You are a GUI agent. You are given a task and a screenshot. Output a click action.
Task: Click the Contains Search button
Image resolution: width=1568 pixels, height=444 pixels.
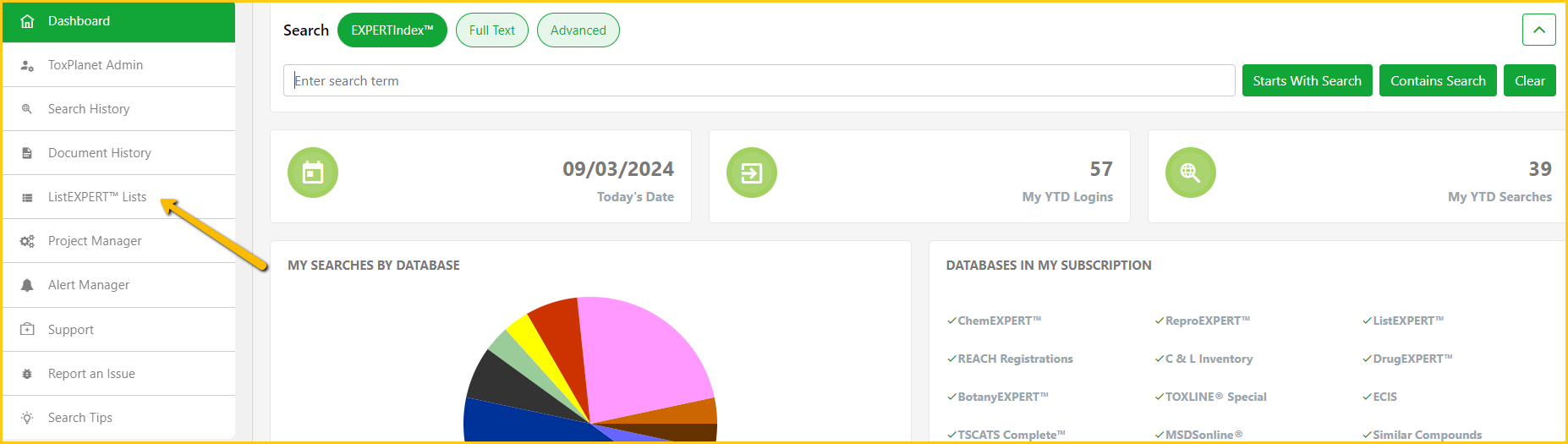pyautogui.click(x=1438, y=81)
